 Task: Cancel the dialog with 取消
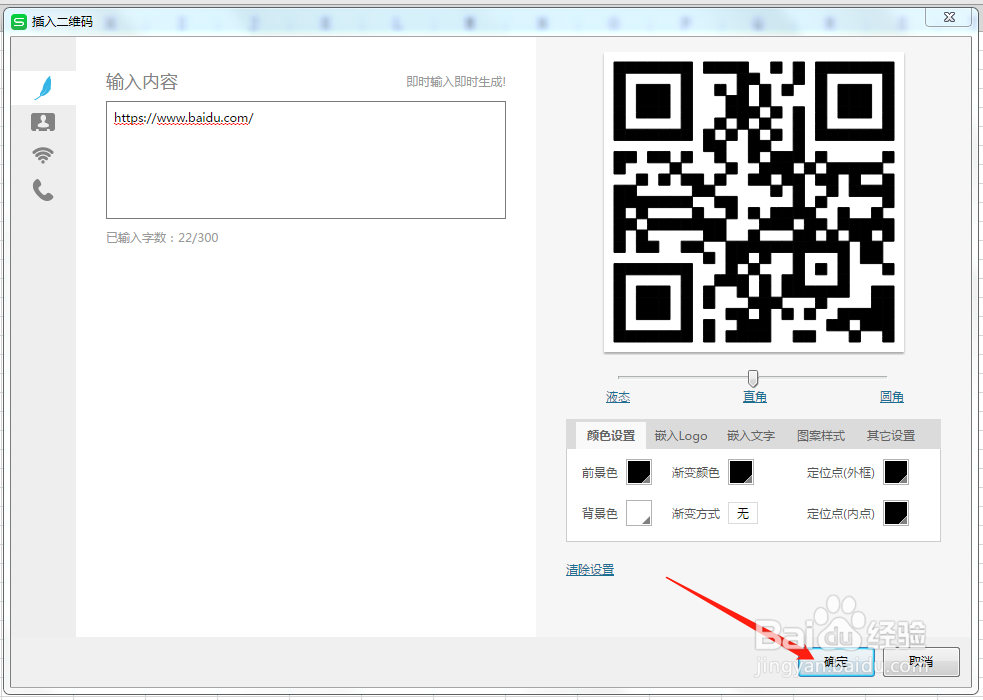click(921, 662)
